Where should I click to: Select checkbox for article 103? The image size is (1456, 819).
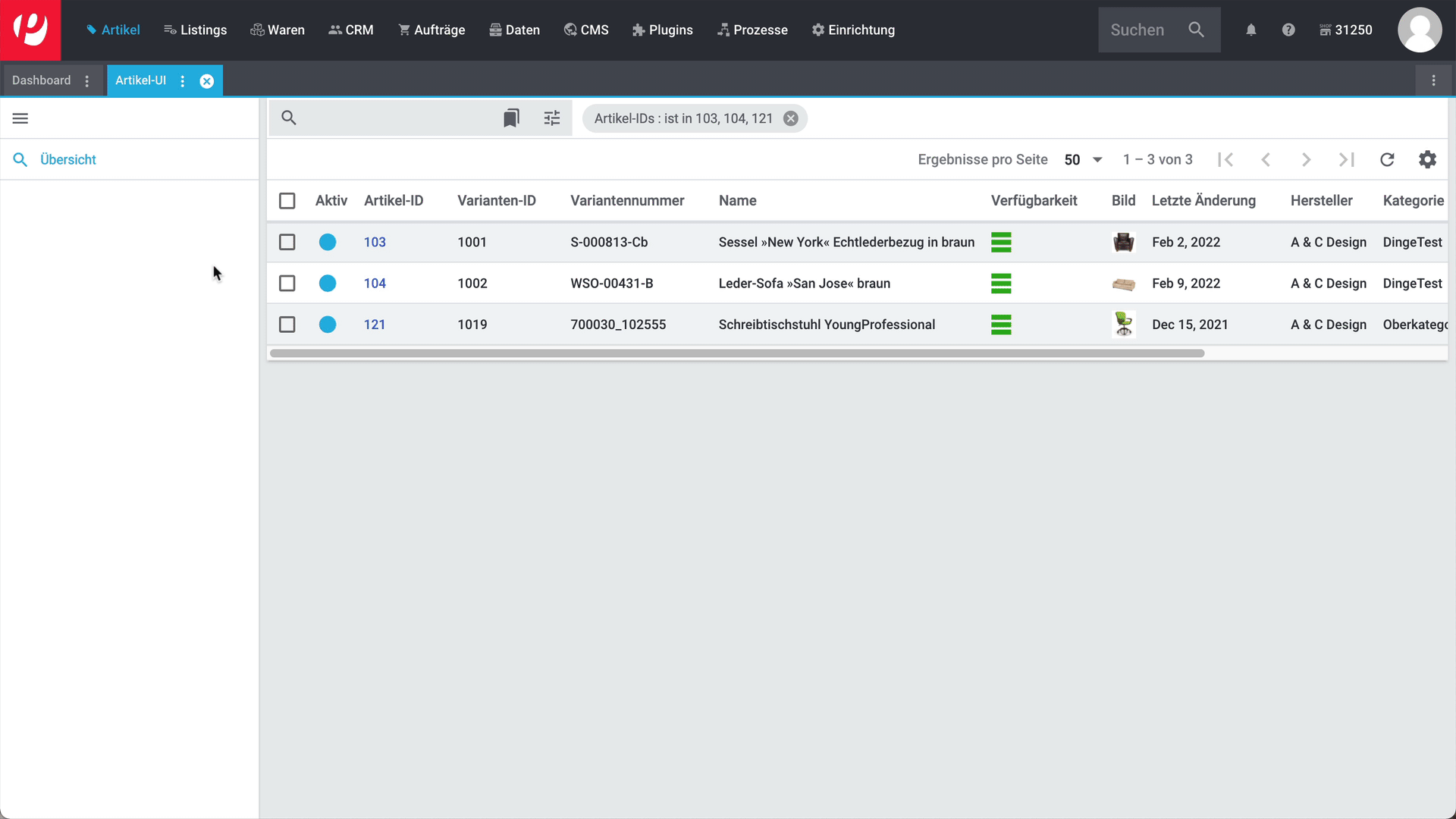[287, 242]
